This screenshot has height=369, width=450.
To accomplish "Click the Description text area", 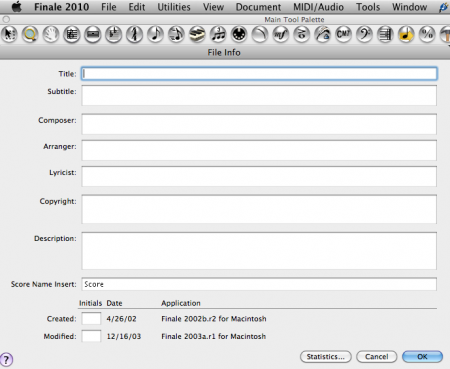I will [x=259, y=251].
